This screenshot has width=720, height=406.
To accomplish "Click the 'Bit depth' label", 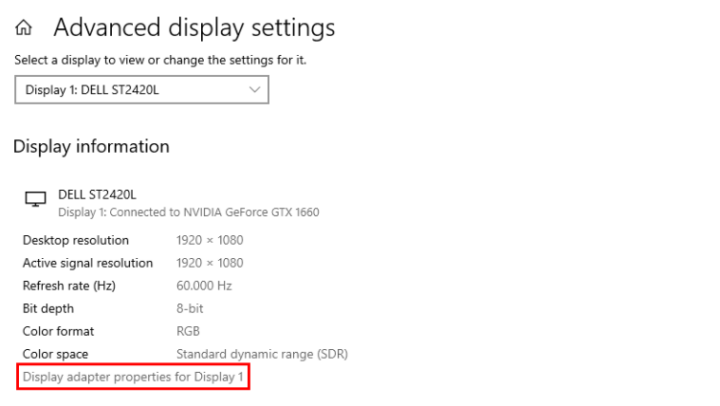I will click(48, 309).
